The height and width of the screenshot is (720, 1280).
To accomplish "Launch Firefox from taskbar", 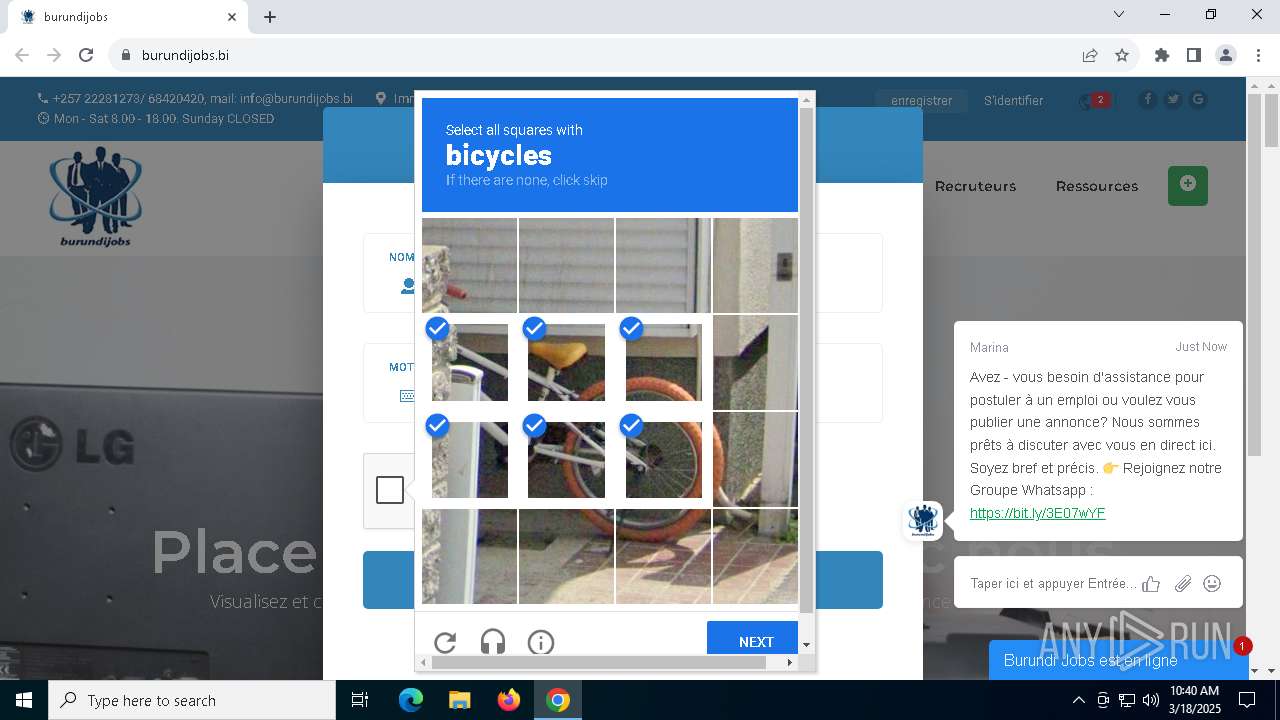I will point(509,700).
